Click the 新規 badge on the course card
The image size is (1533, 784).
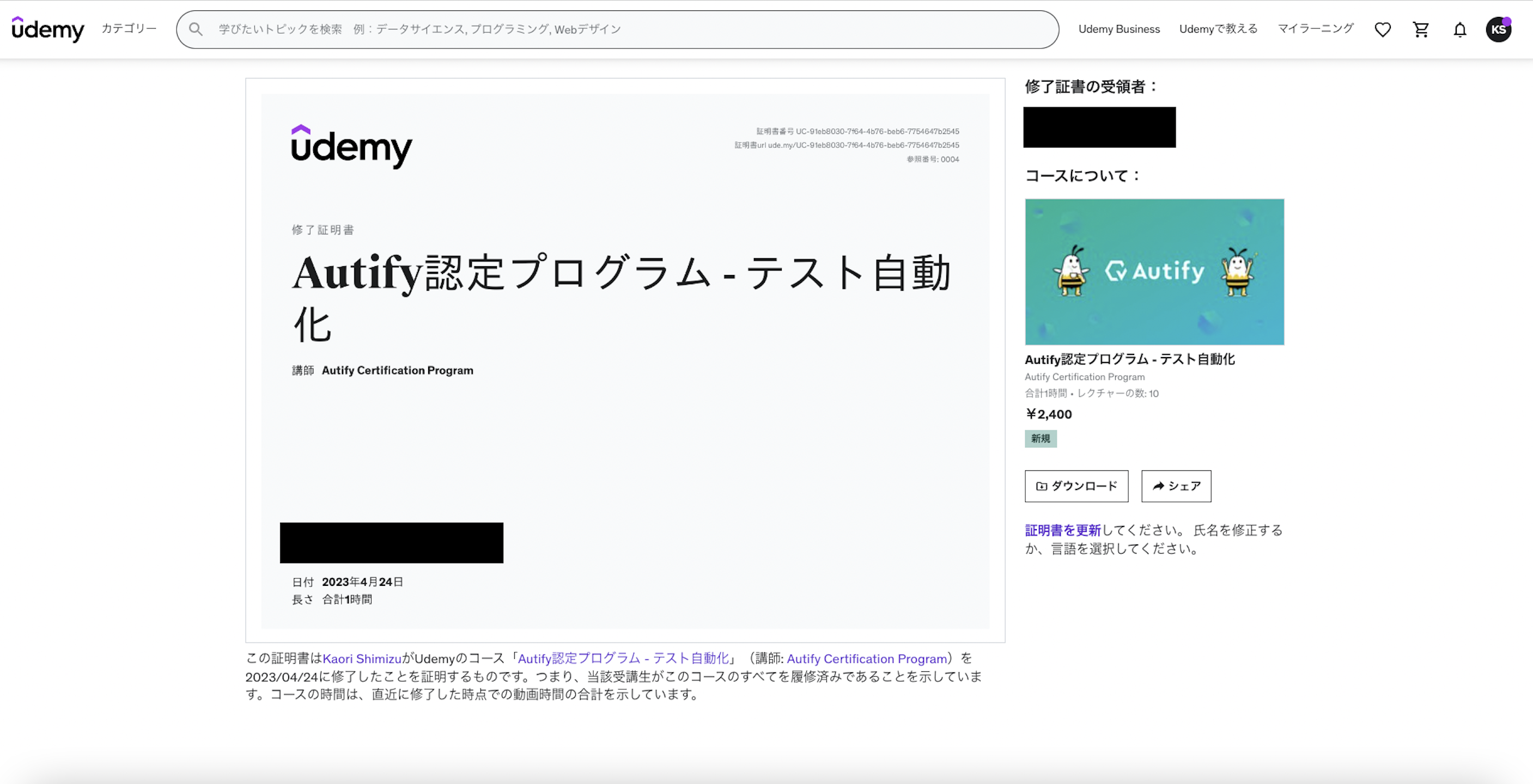tap(1041, 438)
